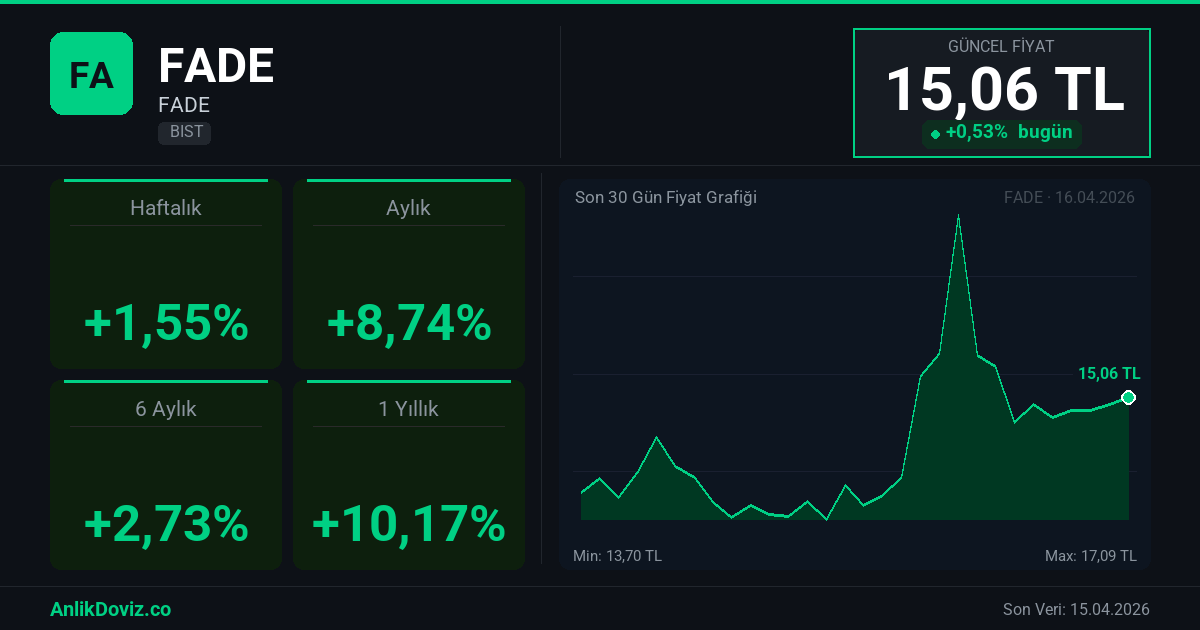Select the 6 Aylık card header
The width and height of the screenshot is (1200, 630).
tap(166, 408)
